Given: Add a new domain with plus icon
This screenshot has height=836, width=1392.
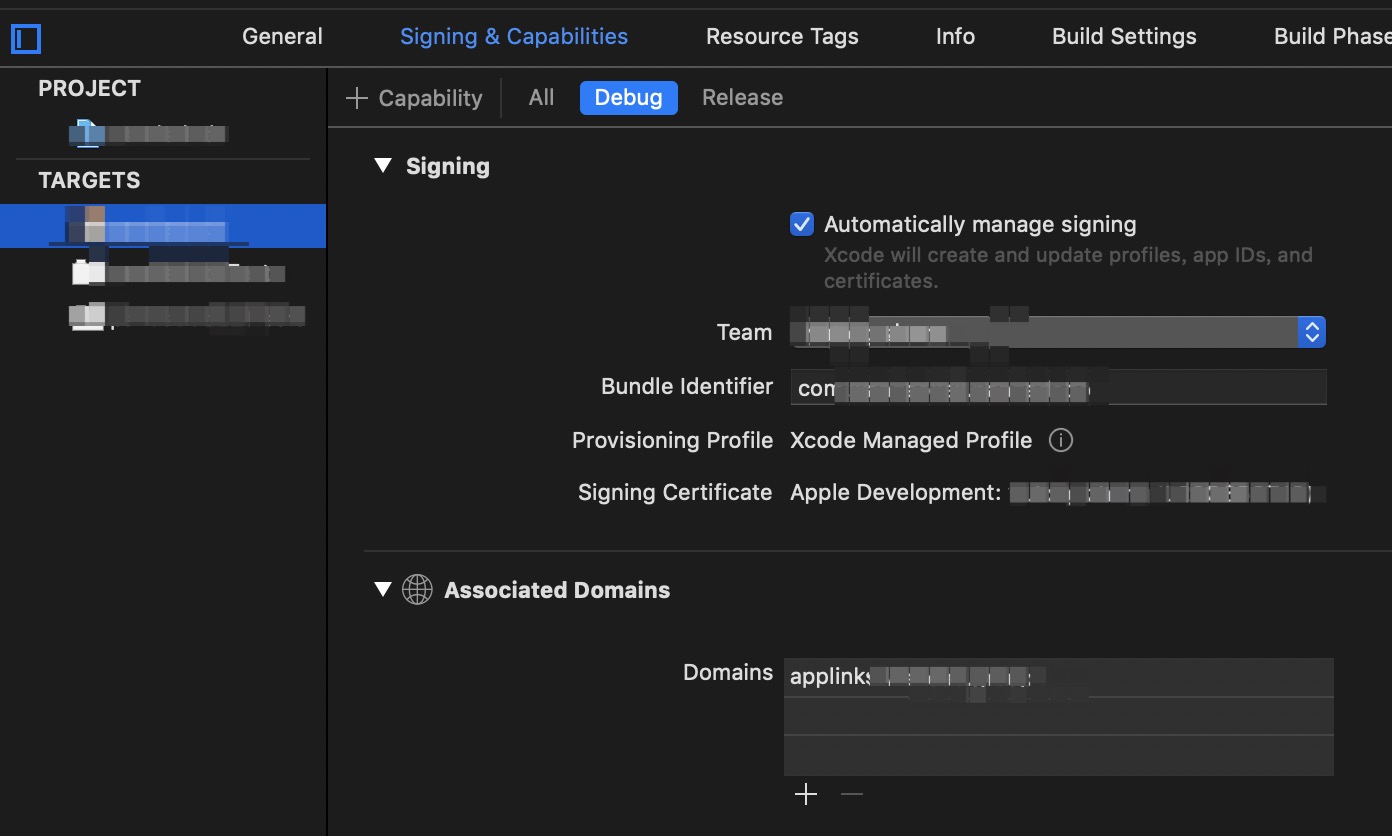Looking at the screenshot, I should coord(806,794).
